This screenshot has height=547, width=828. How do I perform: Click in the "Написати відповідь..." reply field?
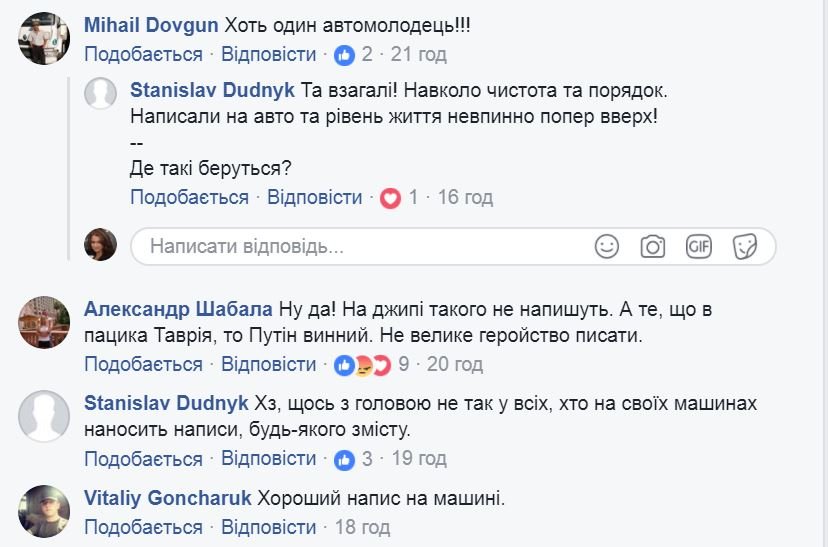coord(360,246)
